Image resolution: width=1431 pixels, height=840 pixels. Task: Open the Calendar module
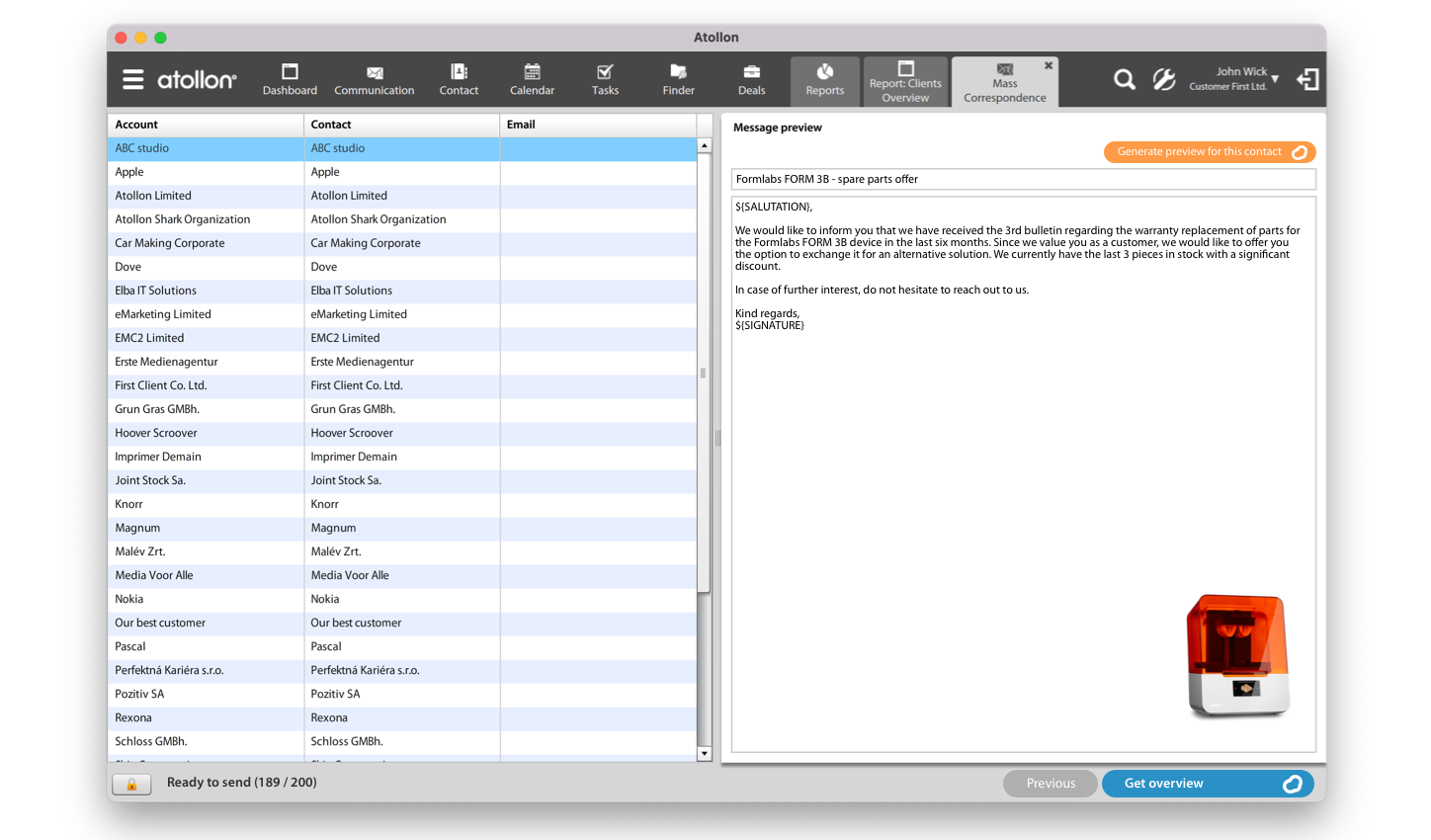(x=532, y=80)
